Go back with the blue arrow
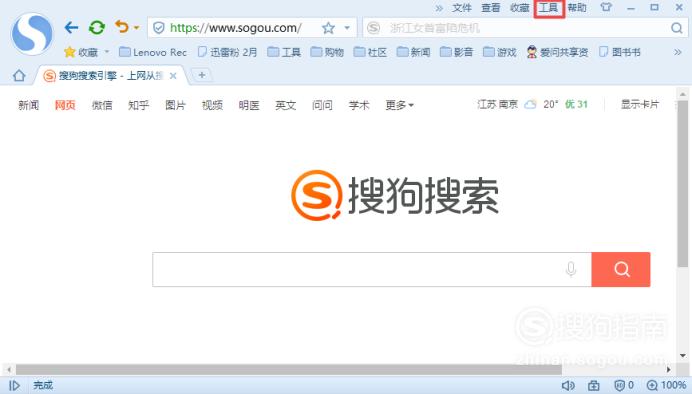Image resolution: width=692 pixels, height=394 pixels. click(71, 28)
